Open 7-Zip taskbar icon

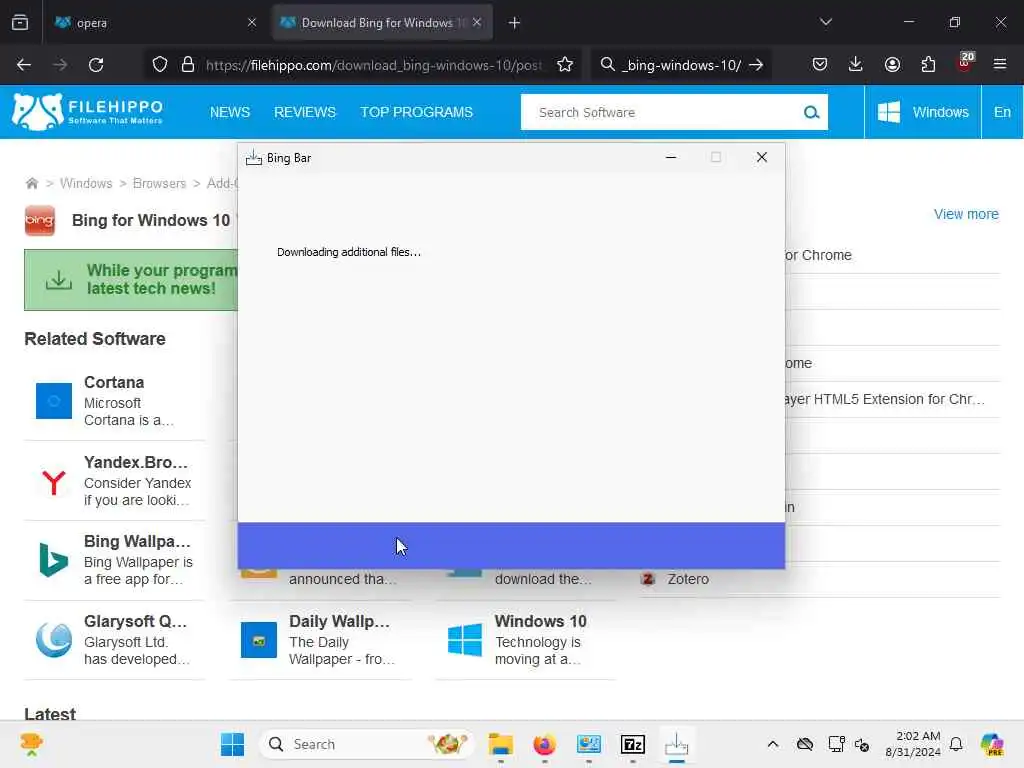[x=633, y=744]
